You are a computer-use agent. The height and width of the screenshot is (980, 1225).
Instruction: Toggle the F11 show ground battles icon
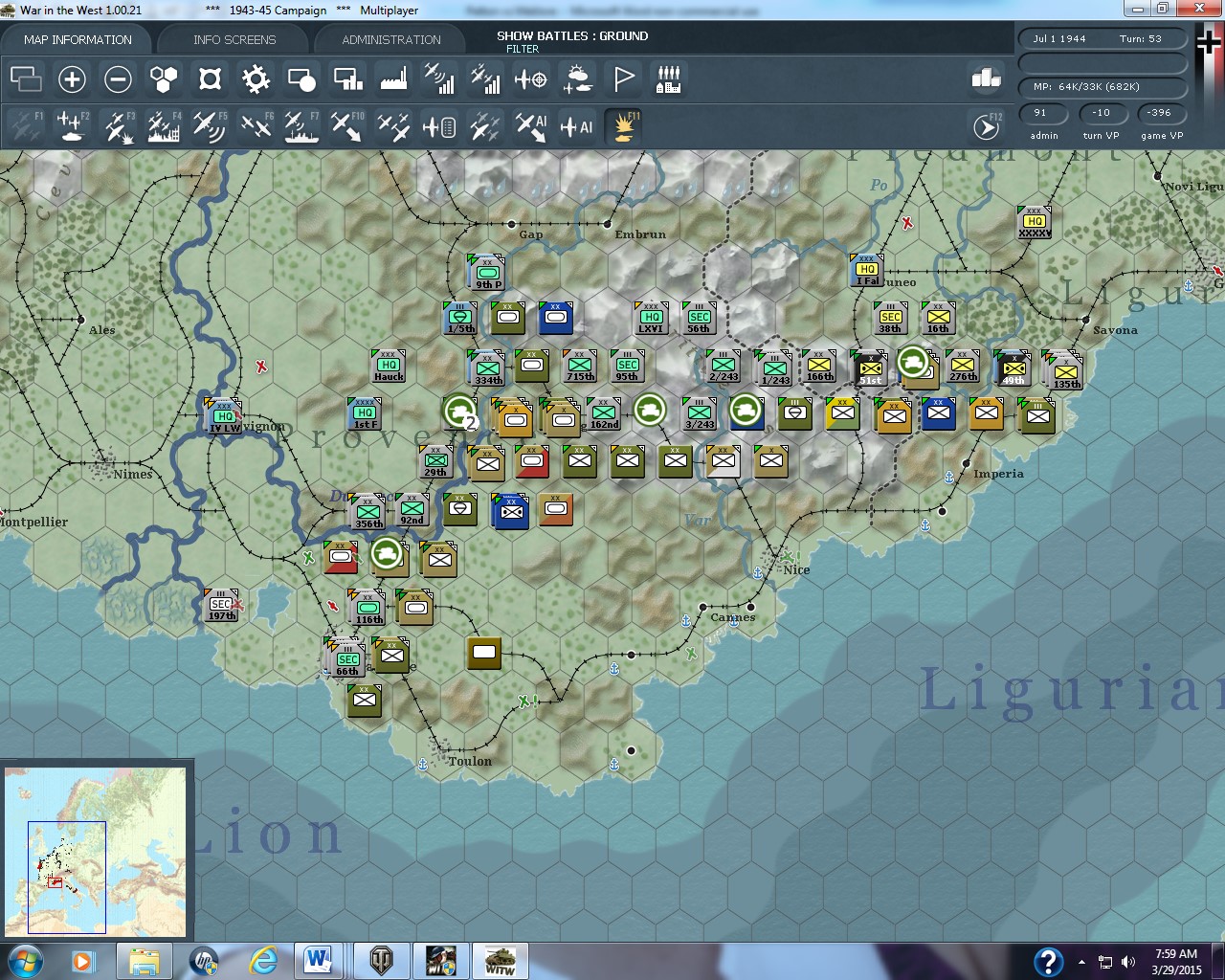pyautogui.click(x=623, y=126)
